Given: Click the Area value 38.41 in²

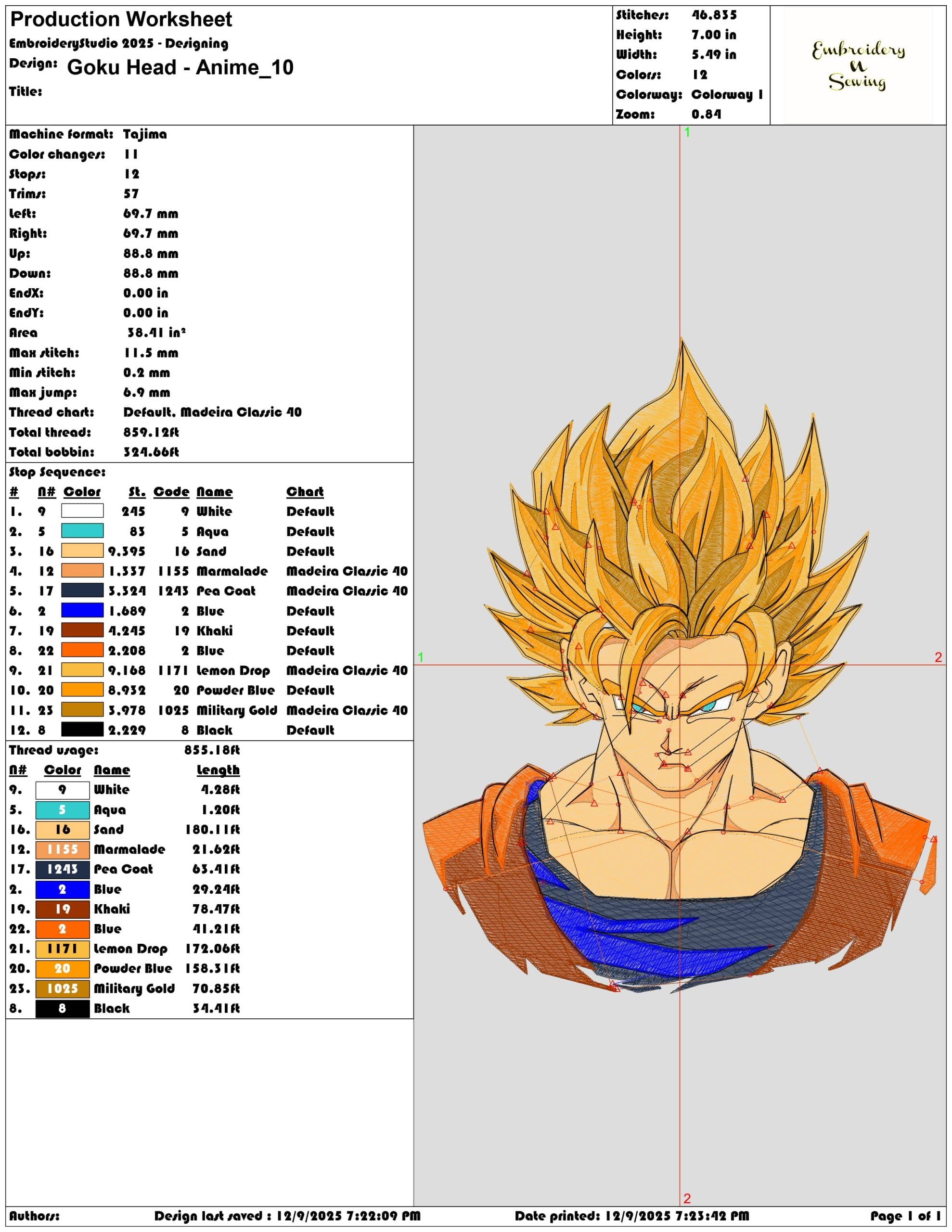Looking at the screenshot, I should coord(156,333).
